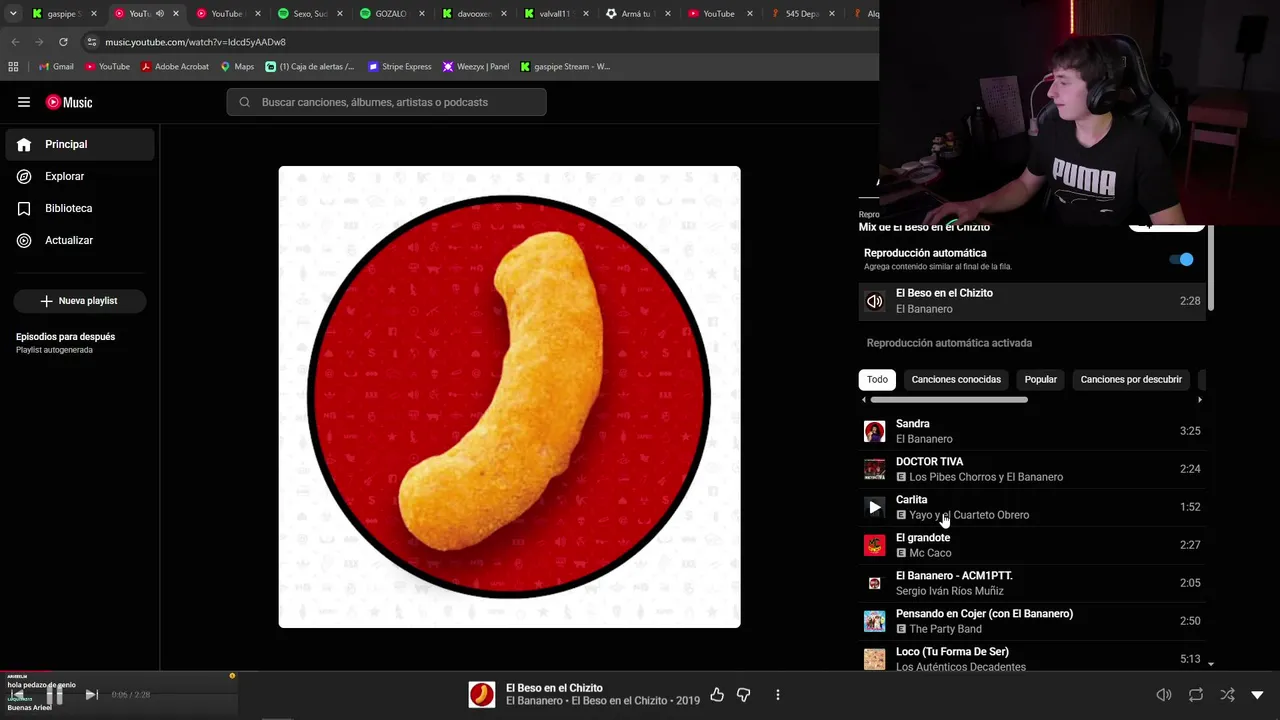
Task: Click the player bar album thumbnail
Action: pos(482,695)
